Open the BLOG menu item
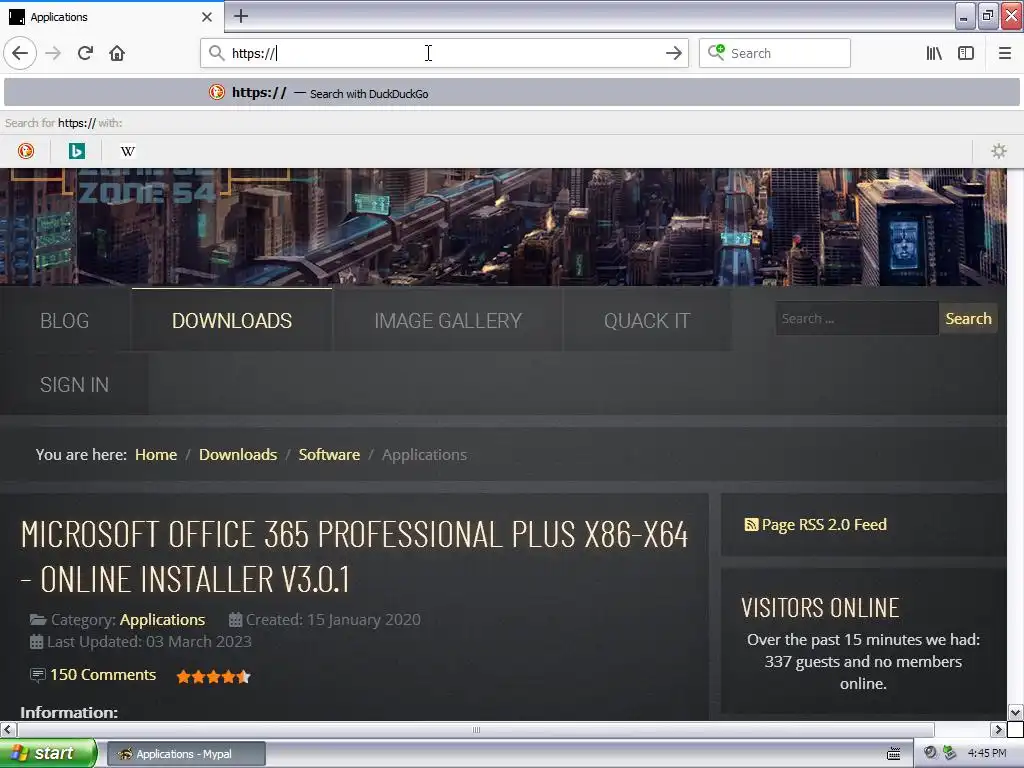The width and height of the screenshot is (1024, 768). tap(65, 321)
